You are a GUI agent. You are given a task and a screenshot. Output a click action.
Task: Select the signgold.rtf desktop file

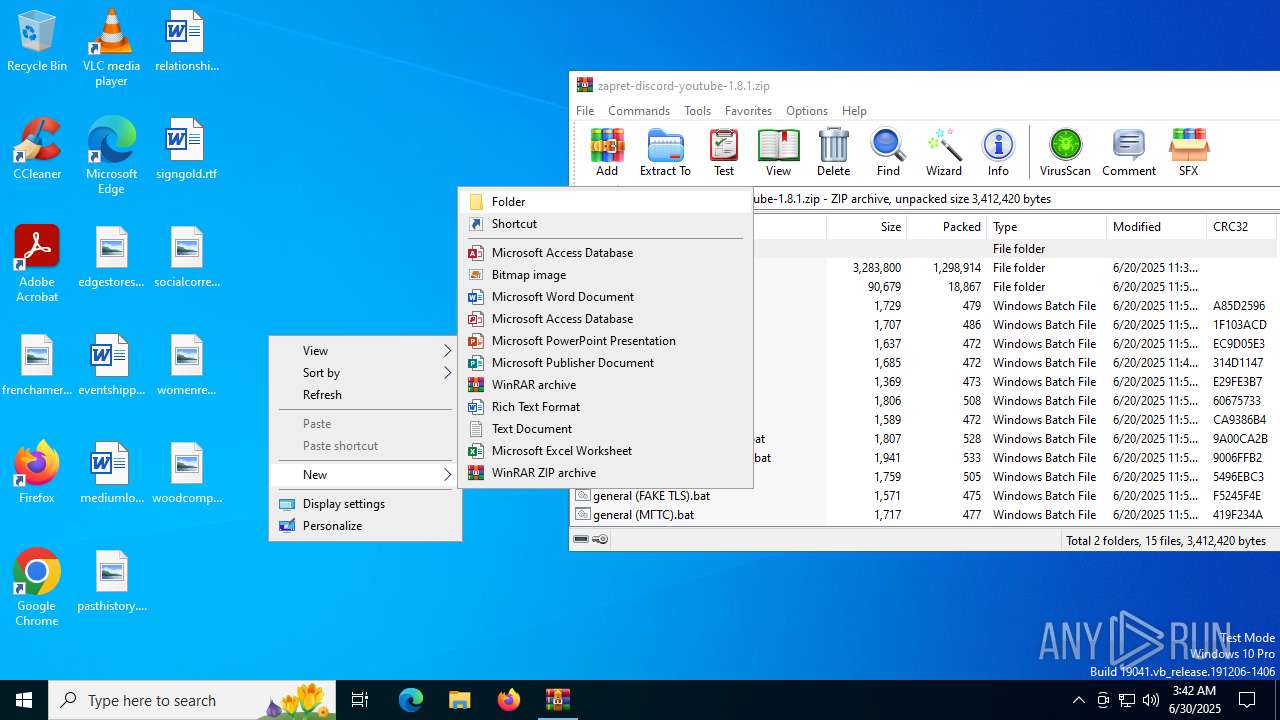pos(186,149)
